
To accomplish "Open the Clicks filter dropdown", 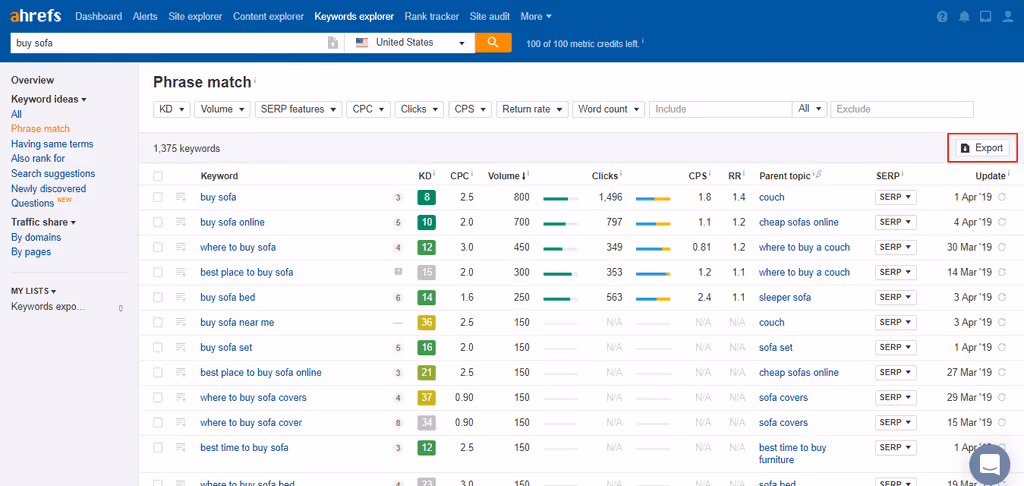I will click(419, 109).
